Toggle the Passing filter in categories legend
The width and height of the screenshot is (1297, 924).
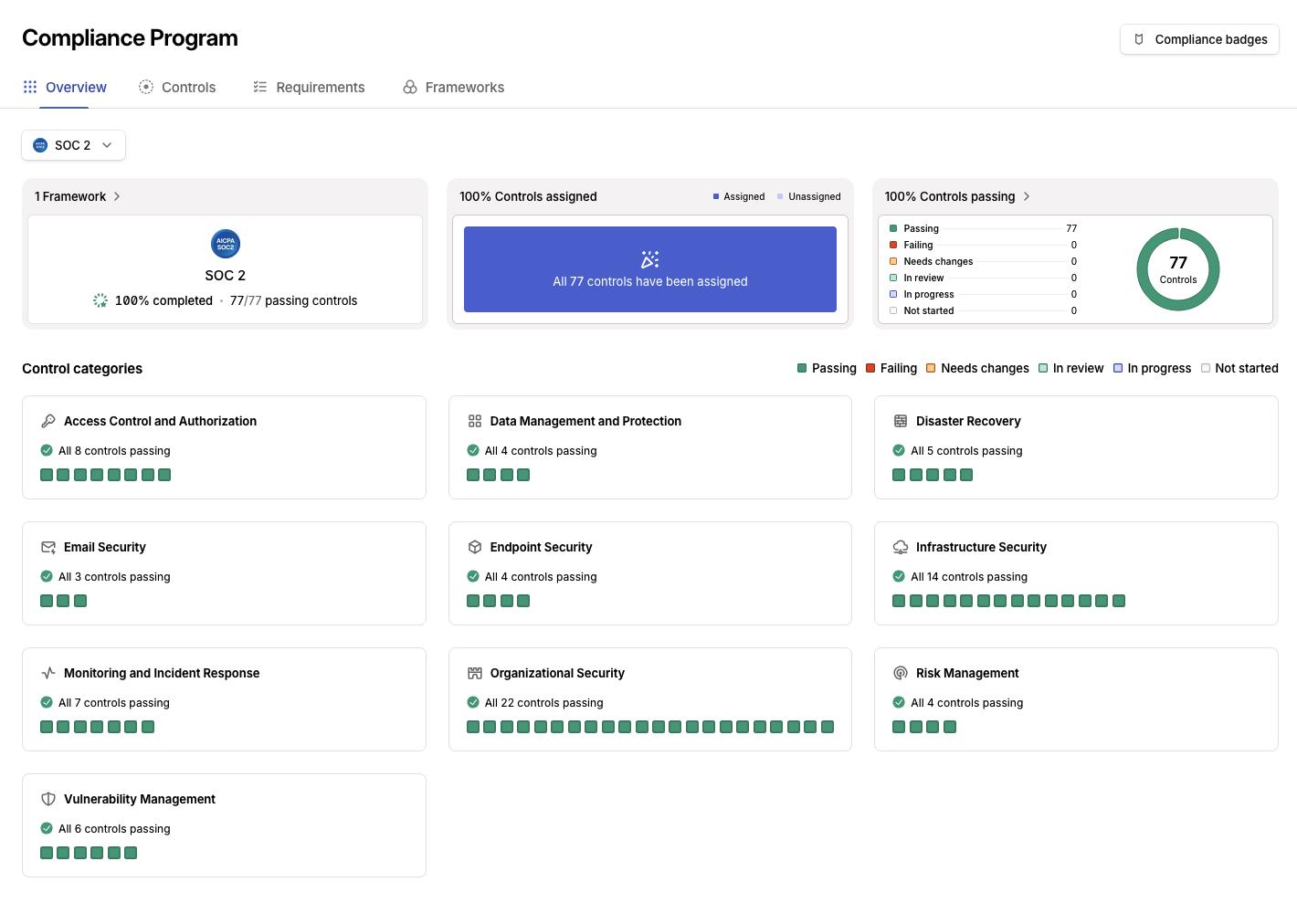[827, 368]
